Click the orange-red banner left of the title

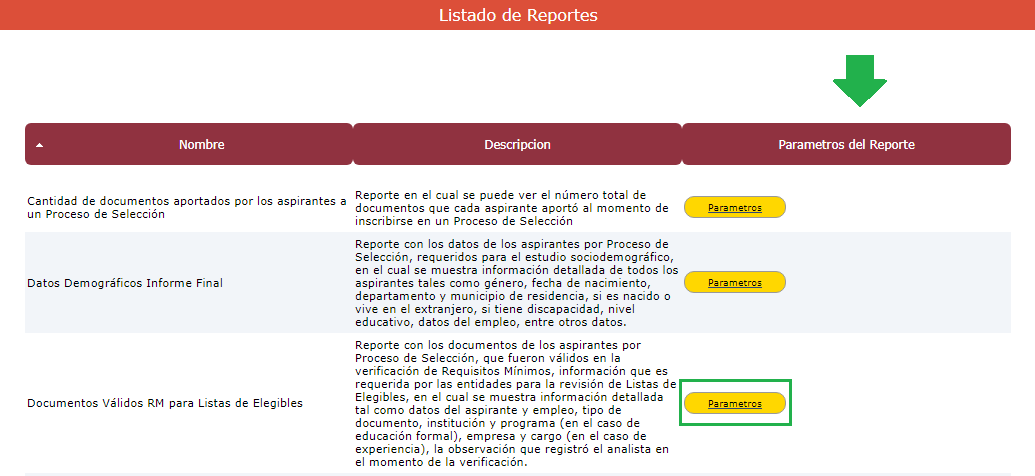[200, 15]
